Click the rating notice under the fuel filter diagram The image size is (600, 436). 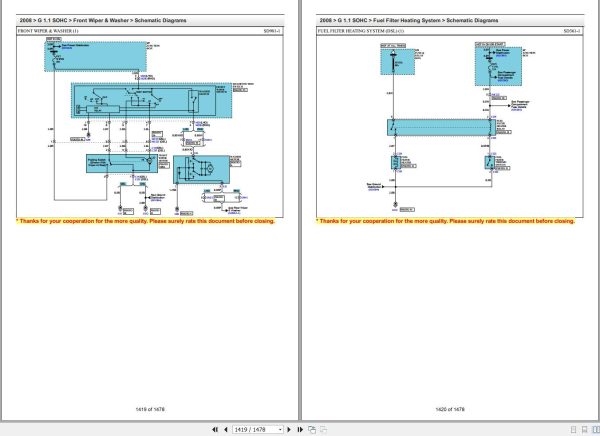(x=445, y=221)
